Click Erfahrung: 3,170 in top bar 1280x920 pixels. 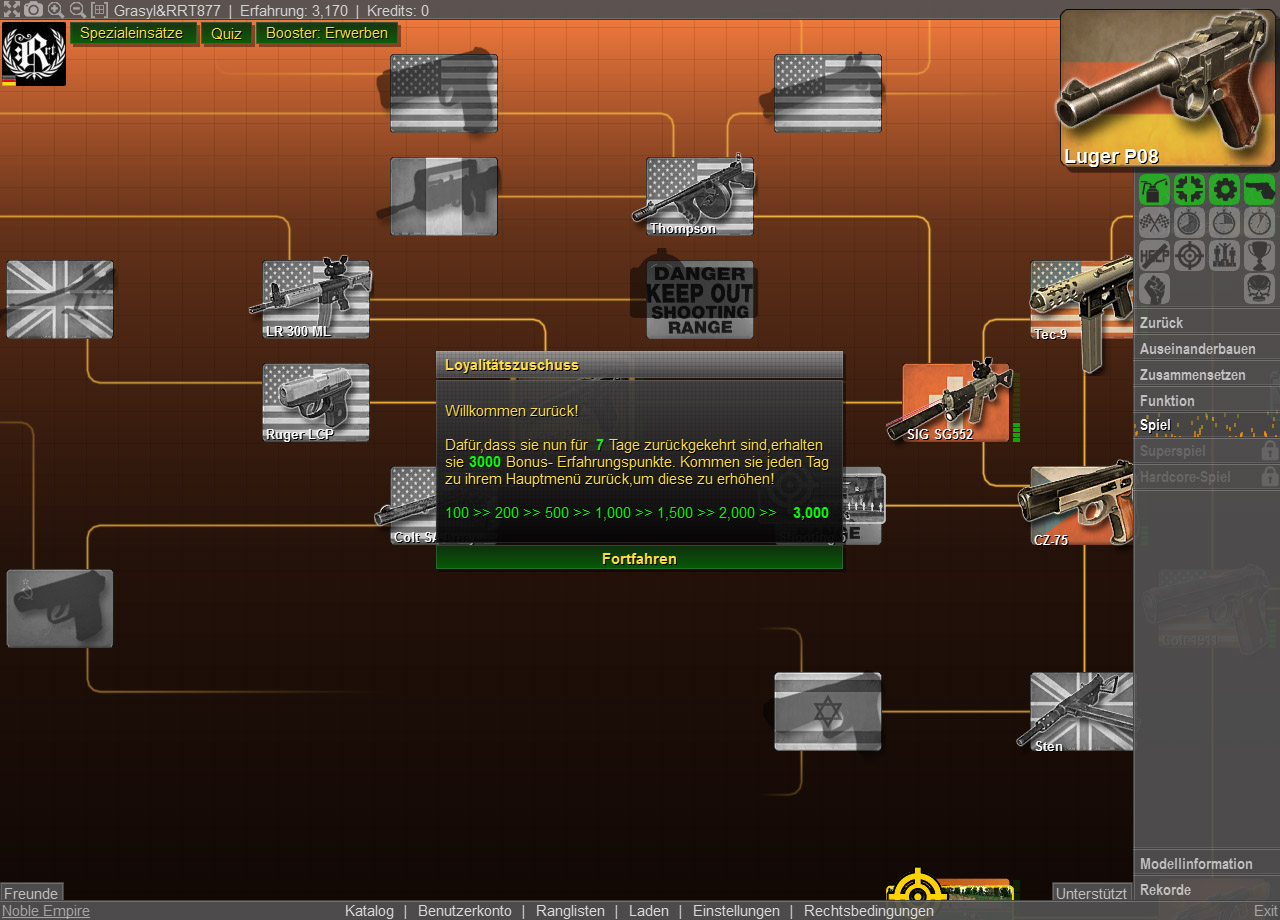click(x=294, y=11)
